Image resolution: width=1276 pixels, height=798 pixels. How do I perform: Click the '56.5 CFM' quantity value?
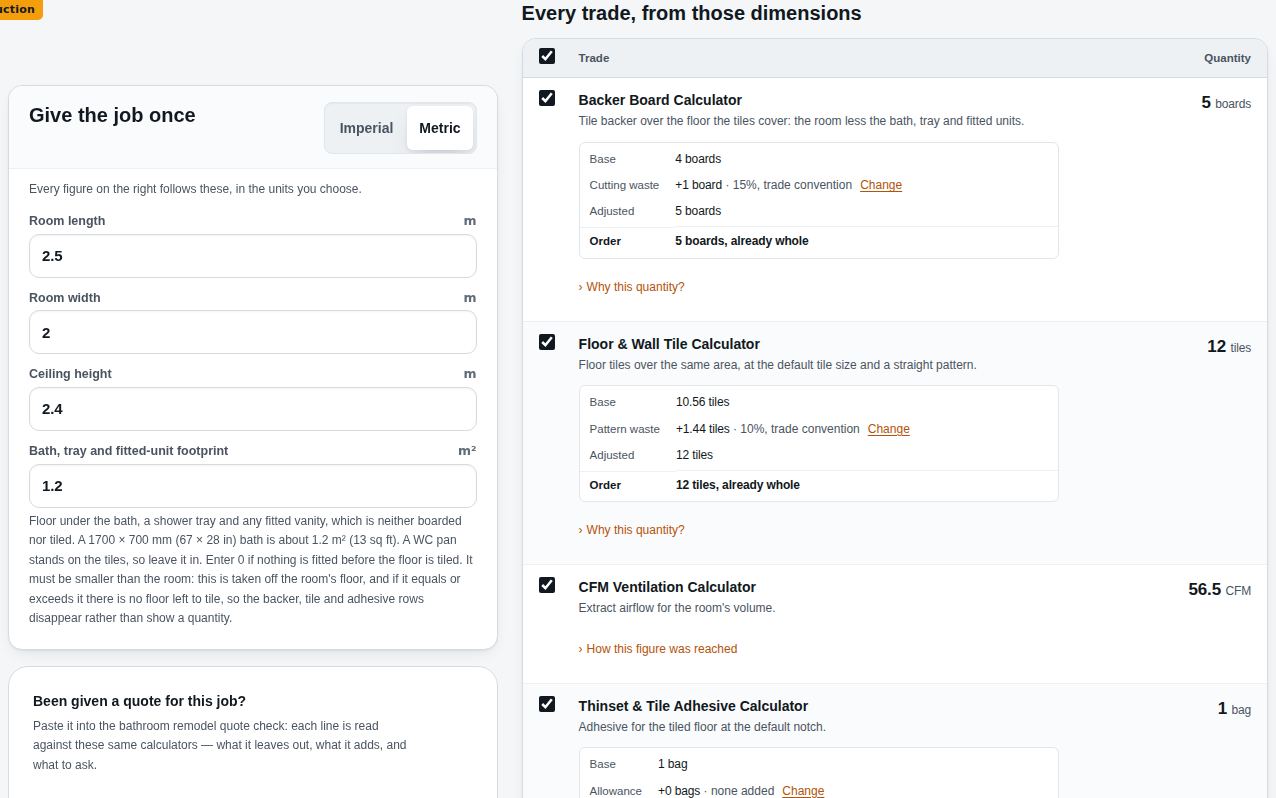tap(1220, 590)
